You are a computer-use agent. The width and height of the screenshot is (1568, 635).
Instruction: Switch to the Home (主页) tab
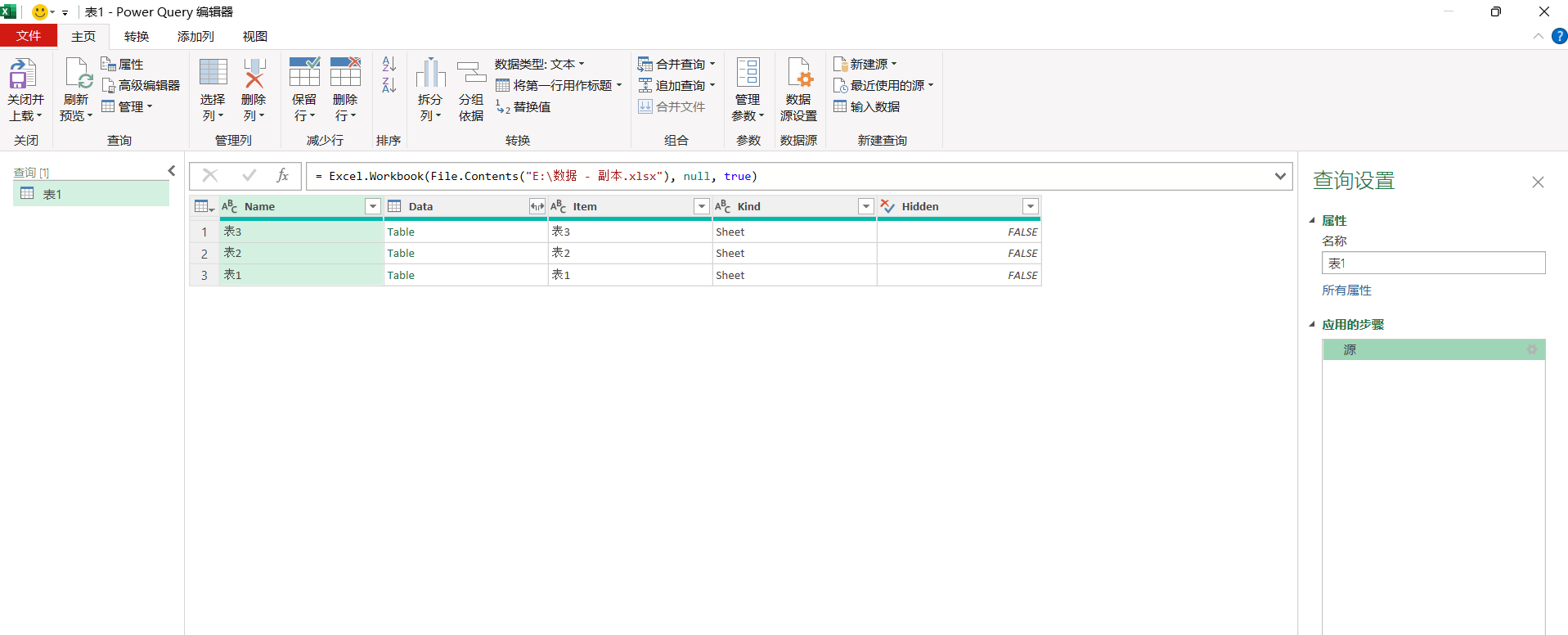pyautogui.click(x=83, y=36)
